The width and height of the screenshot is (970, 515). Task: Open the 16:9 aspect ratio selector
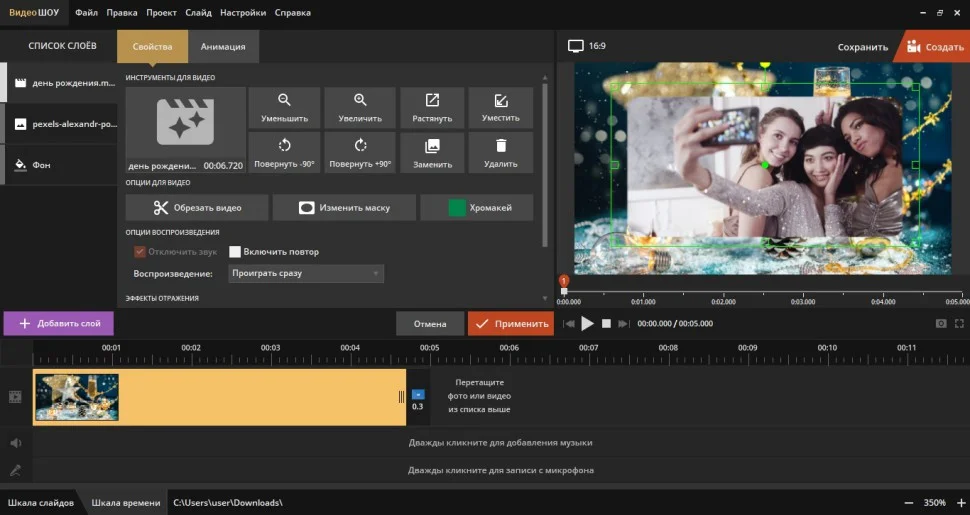(x=587, y=46)
